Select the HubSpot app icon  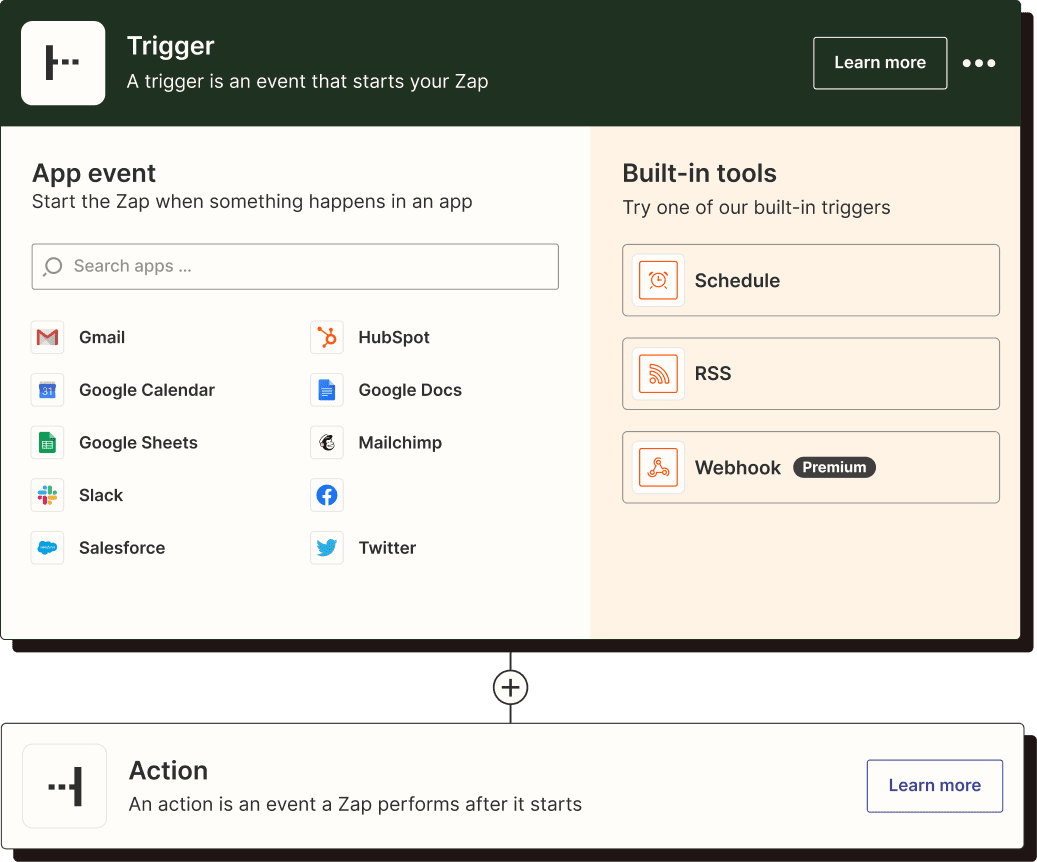click(326, 337)
